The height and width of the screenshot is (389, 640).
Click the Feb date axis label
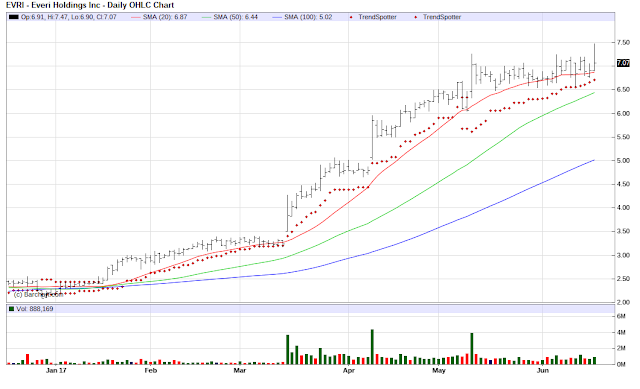(x=151, y=371)
